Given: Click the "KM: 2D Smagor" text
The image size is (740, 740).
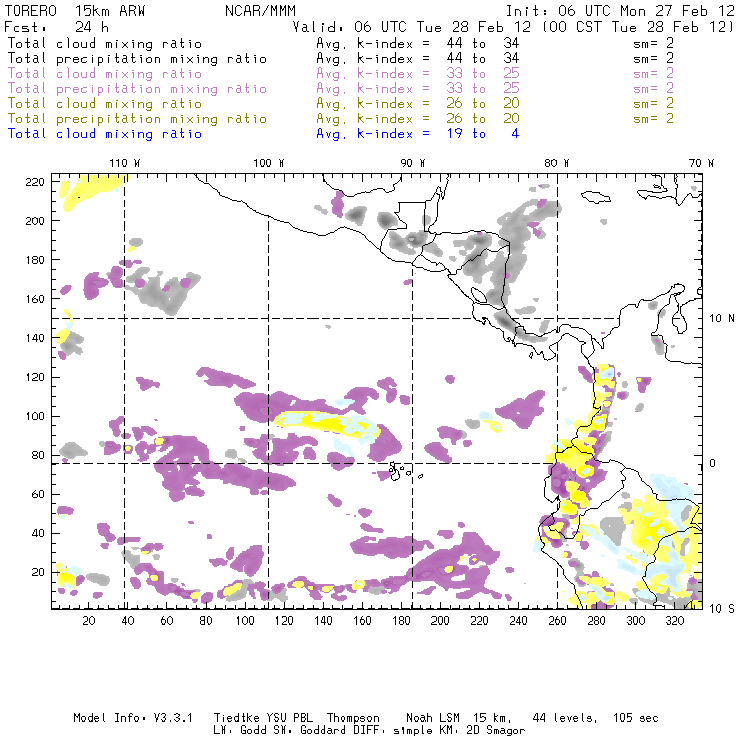Looking at the screenshot, I should pos(482,730).
